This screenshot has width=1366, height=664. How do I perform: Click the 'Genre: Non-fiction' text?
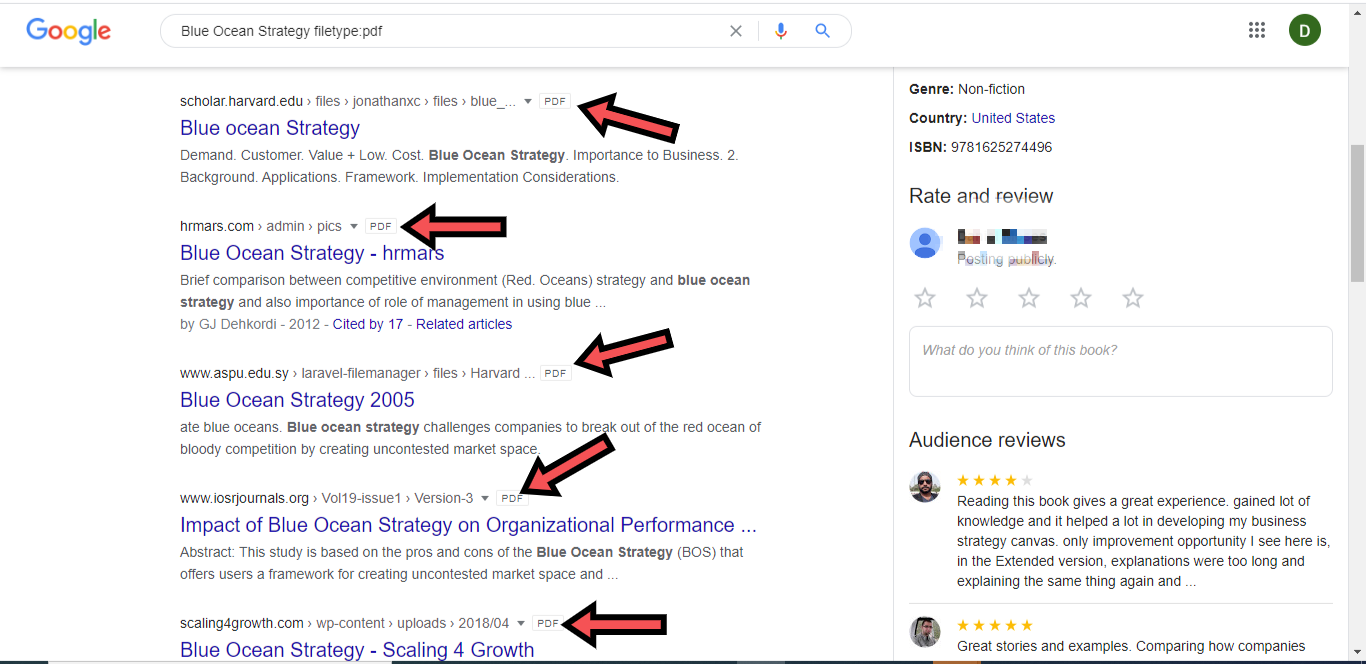click(x=967, y=89)
